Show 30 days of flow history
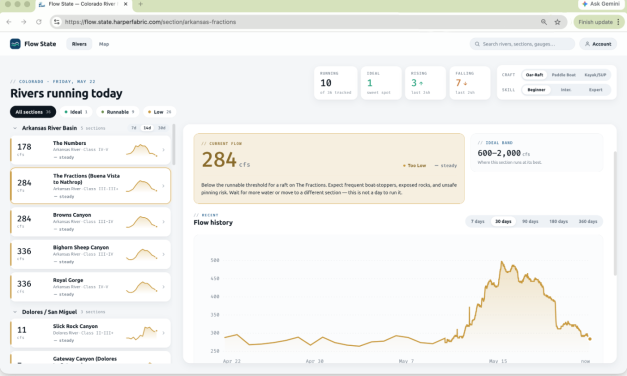The image size is (627, 376). pos(503,222)
